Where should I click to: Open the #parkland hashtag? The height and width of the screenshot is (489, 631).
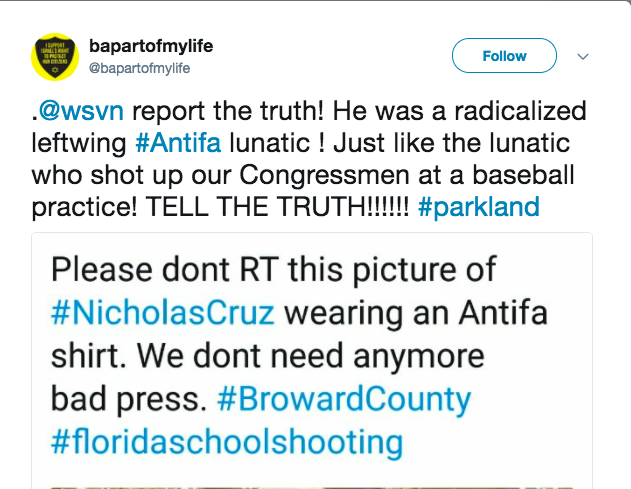(x=479, y=207)
